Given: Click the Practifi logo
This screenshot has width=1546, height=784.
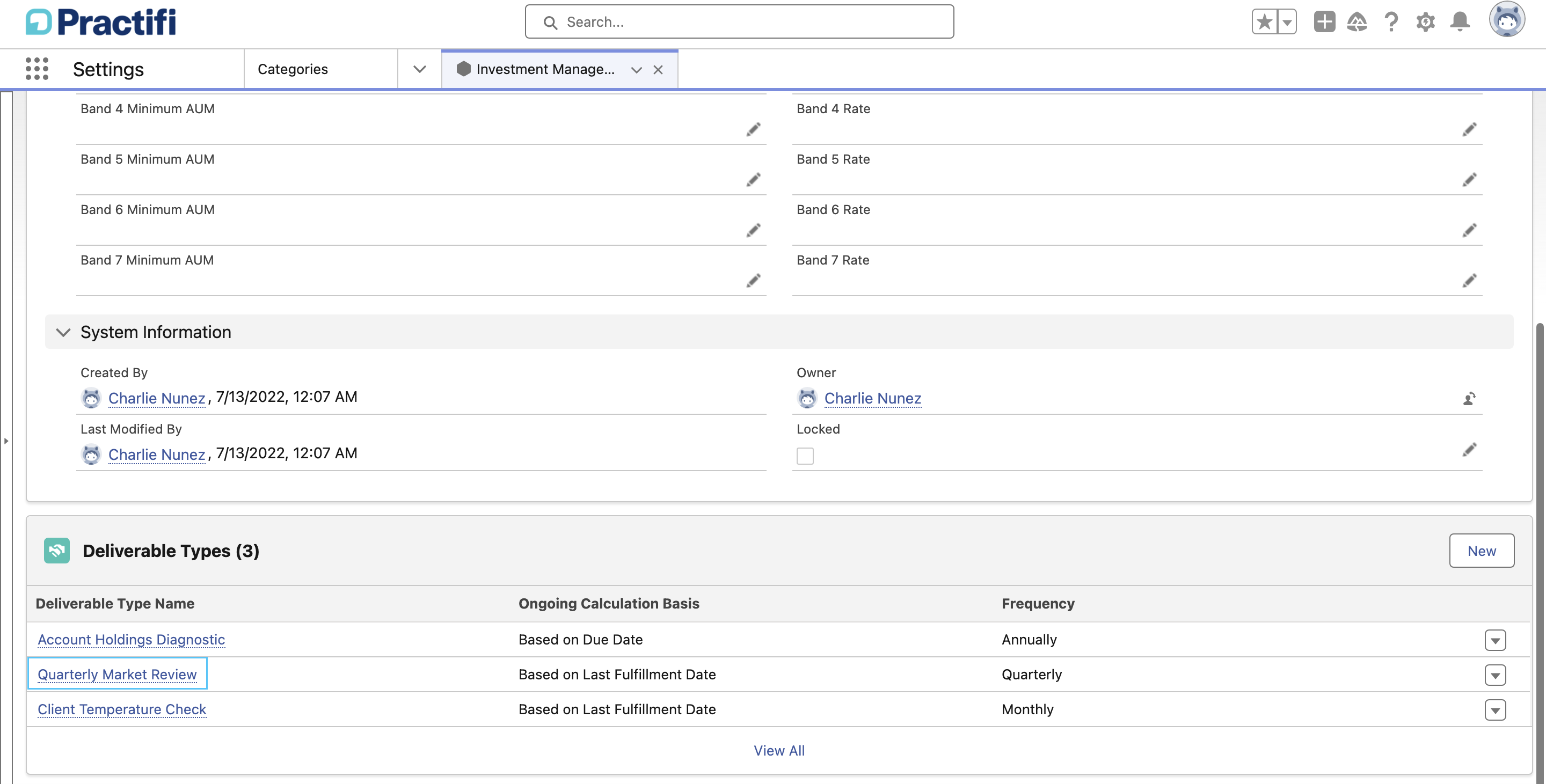Looking at the screenshot, I should (x=101, y=22).
